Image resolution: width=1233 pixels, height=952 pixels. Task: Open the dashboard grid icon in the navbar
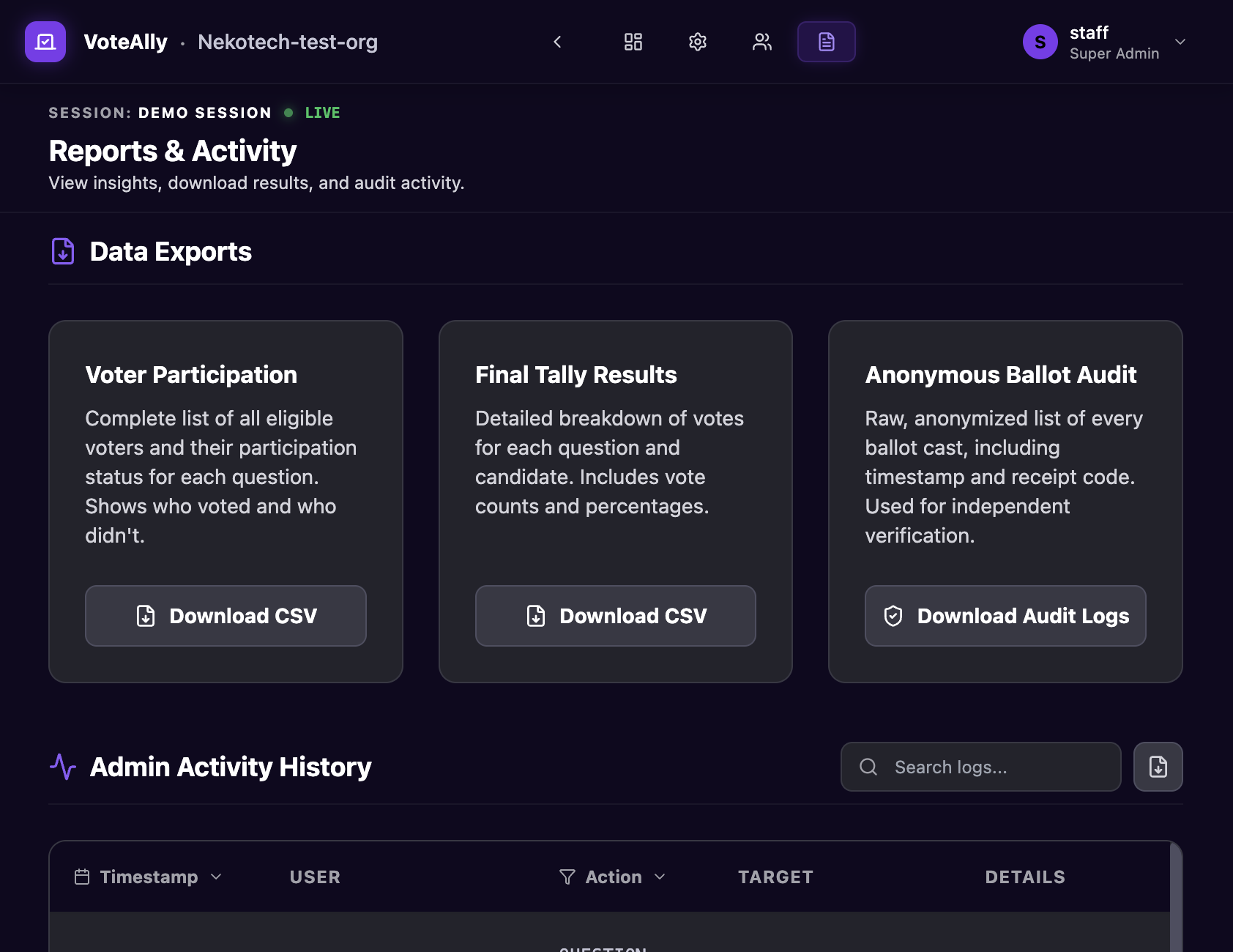(633, 42)
